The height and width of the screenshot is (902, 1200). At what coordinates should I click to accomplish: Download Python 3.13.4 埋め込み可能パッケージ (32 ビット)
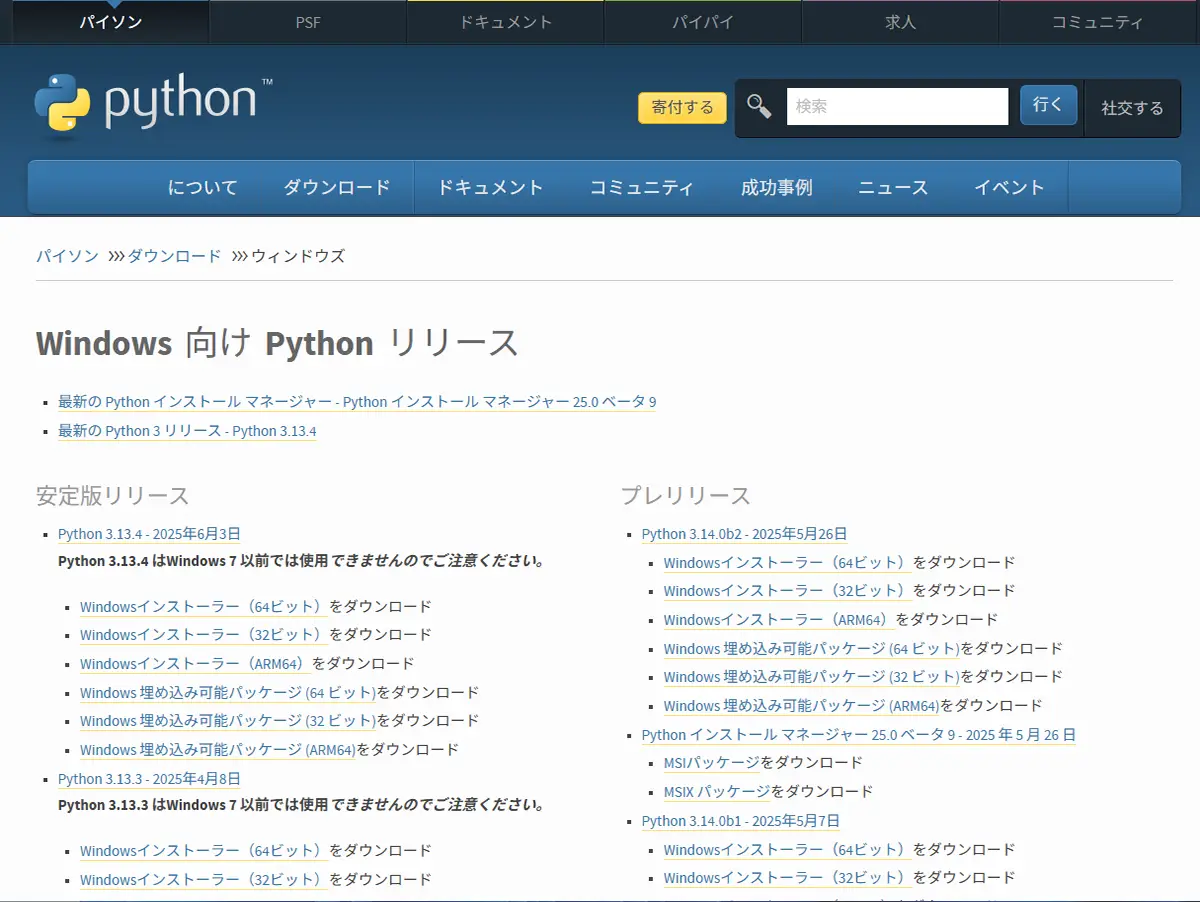pyautogui.click(x=228, y=721)
